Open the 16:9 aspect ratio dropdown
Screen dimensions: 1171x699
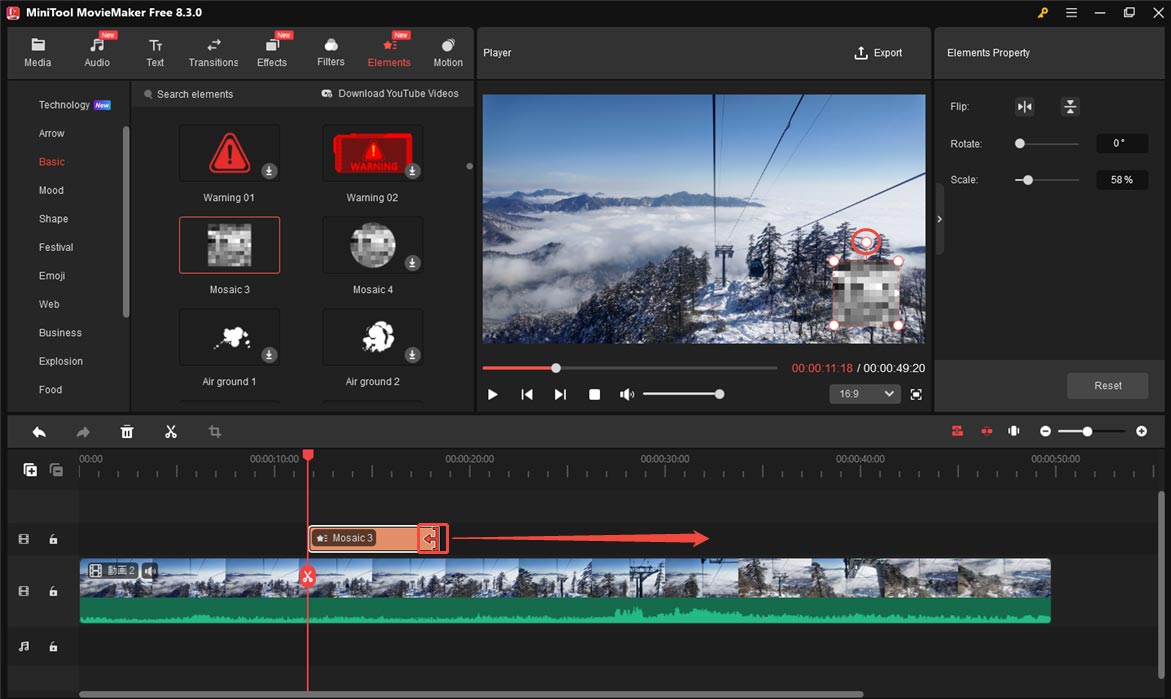[x=865, y=394]
